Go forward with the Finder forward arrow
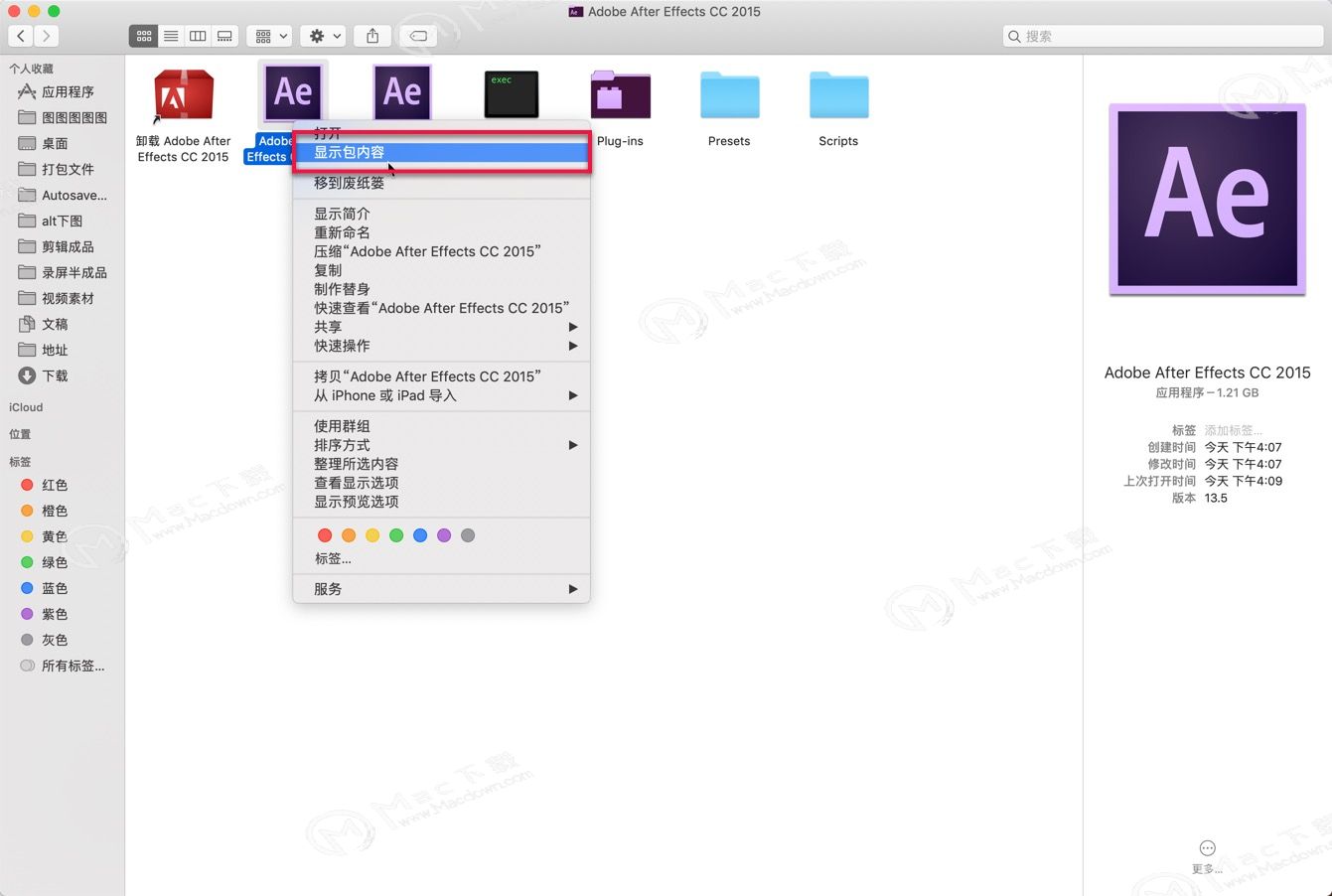 pyautogui.click(x=46, y=36)
